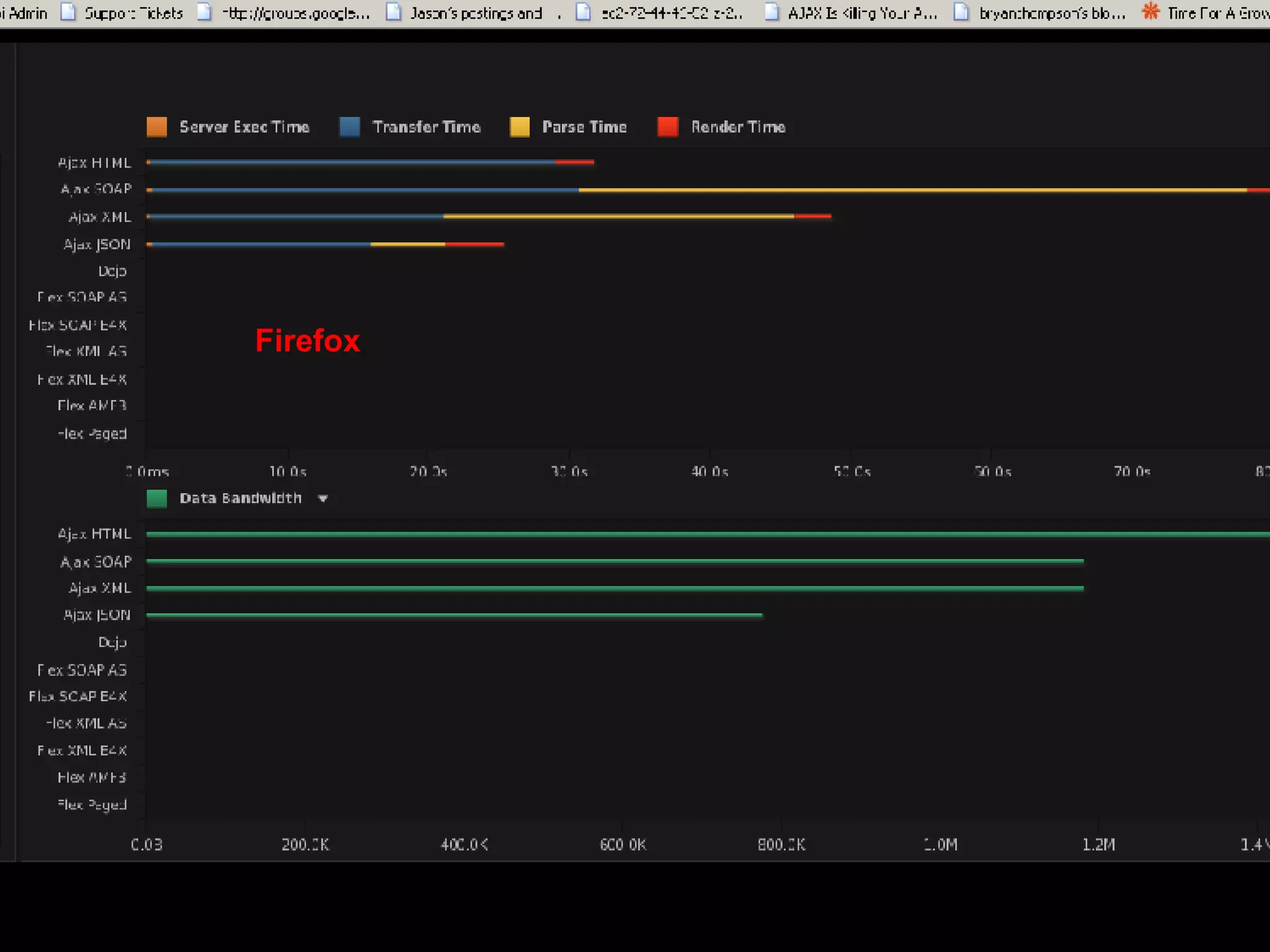
Task: Click the yellow Parse Time swatch
Action: point(520,126)
